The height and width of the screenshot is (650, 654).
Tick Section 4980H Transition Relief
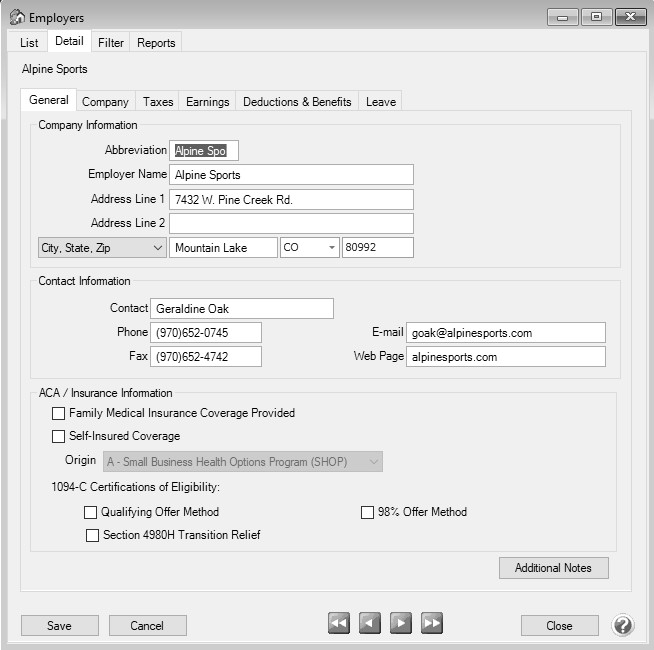(x=92, y=535)
